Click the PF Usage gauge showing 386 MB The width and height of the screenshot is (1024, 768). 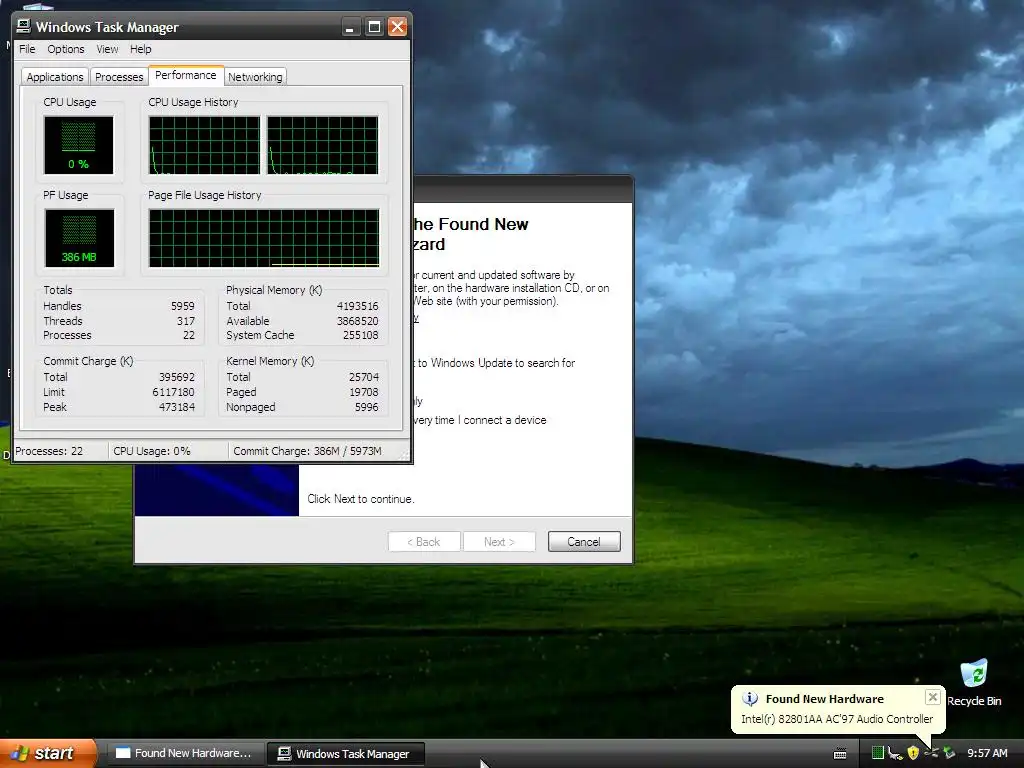(79, 238)
